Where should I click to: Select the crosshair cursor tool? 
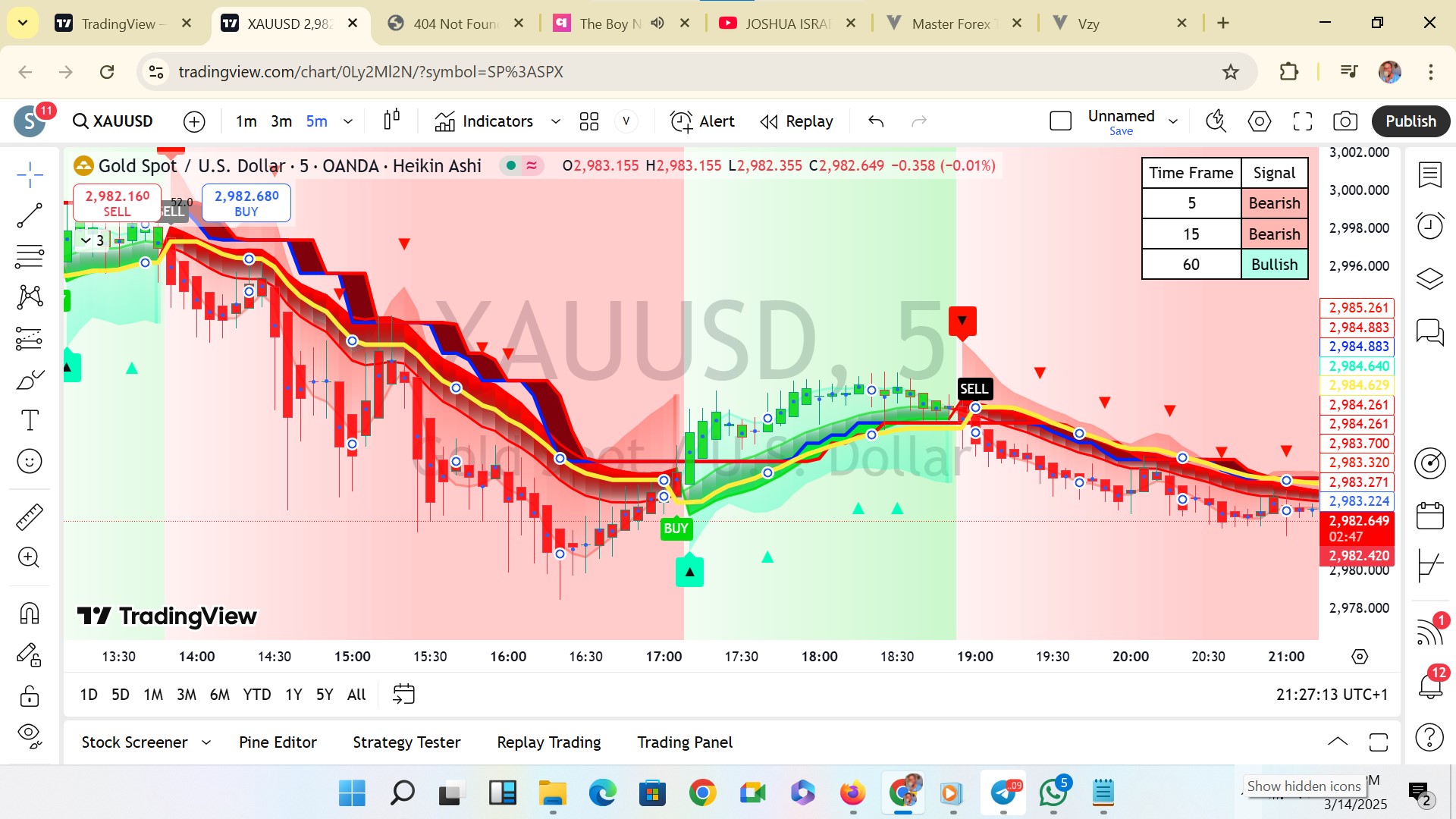click(30, 174)
